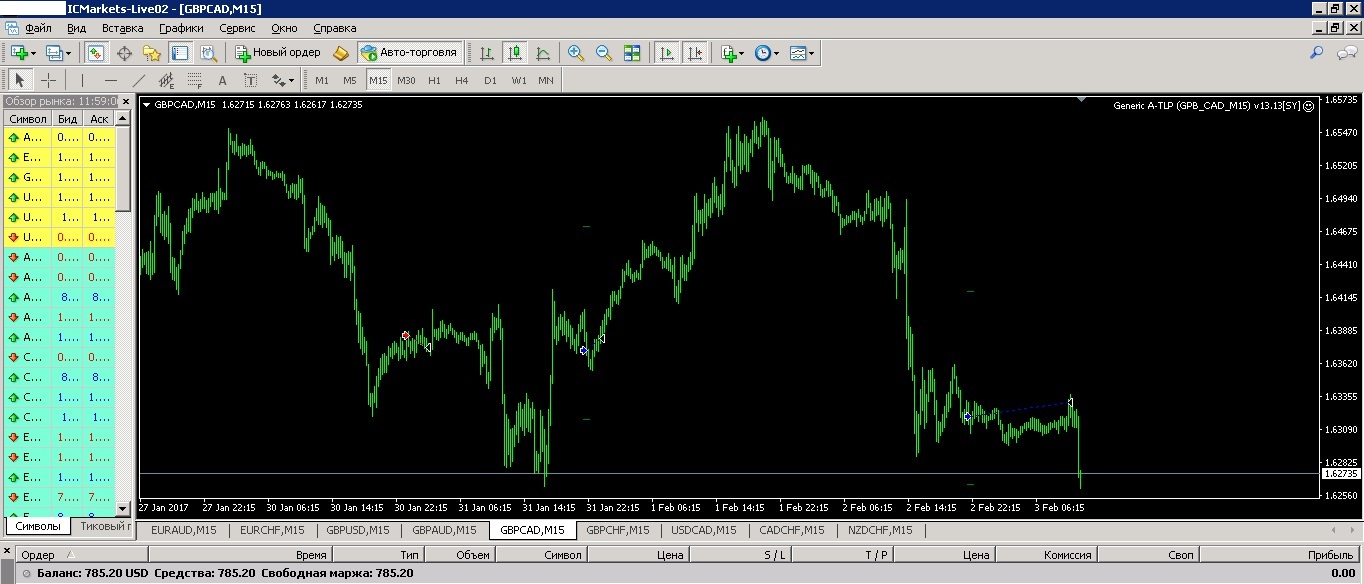Toggle chart shift button

click(x=694, y=53)
